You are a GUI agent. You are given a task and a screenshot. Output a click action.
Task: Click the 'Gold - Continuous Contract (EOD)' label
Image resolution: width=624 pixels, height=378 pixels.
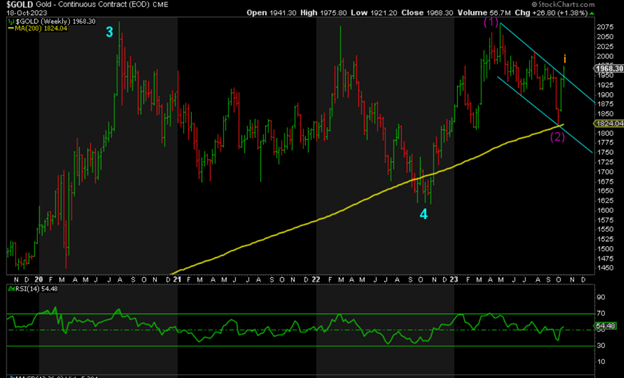(92, 5)
